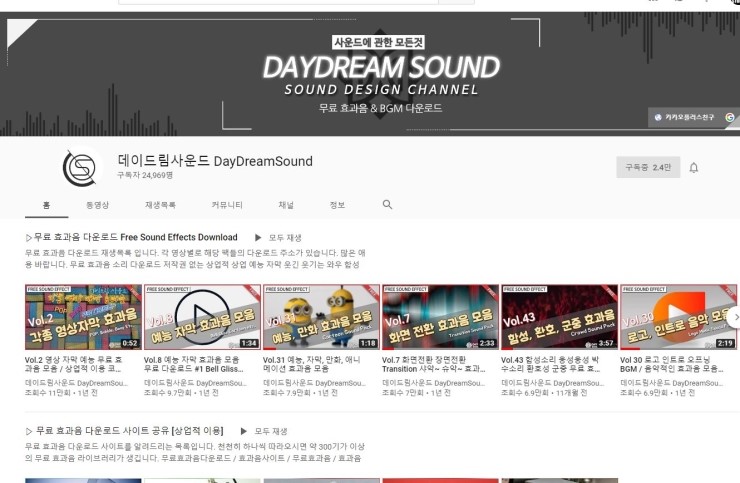The image size is (740, 483).
Task: Click the channel name under the Vol.43 video
Action: point(553,383)
